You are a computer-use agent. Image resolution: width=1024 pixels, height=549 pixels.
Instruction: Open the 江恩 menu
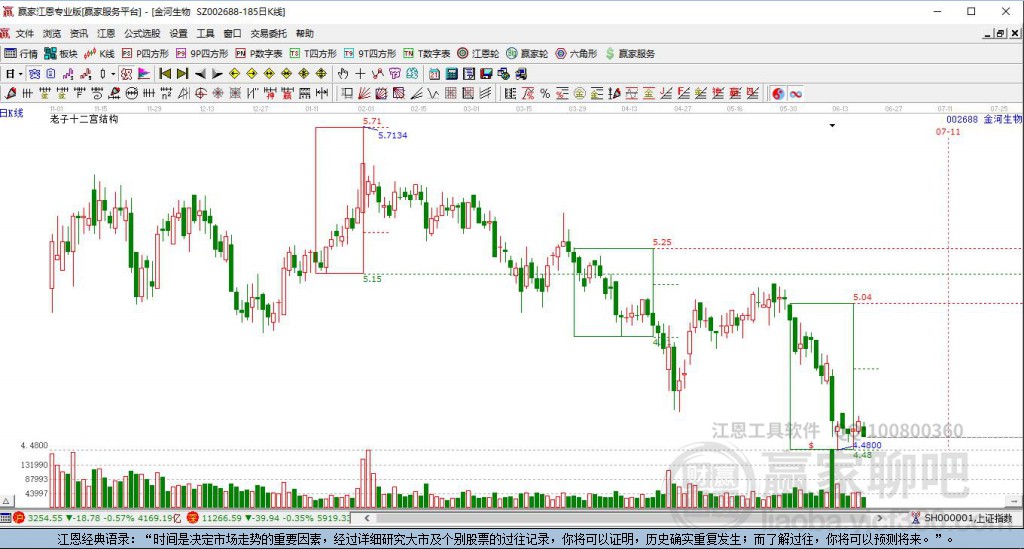pos(106,33)
